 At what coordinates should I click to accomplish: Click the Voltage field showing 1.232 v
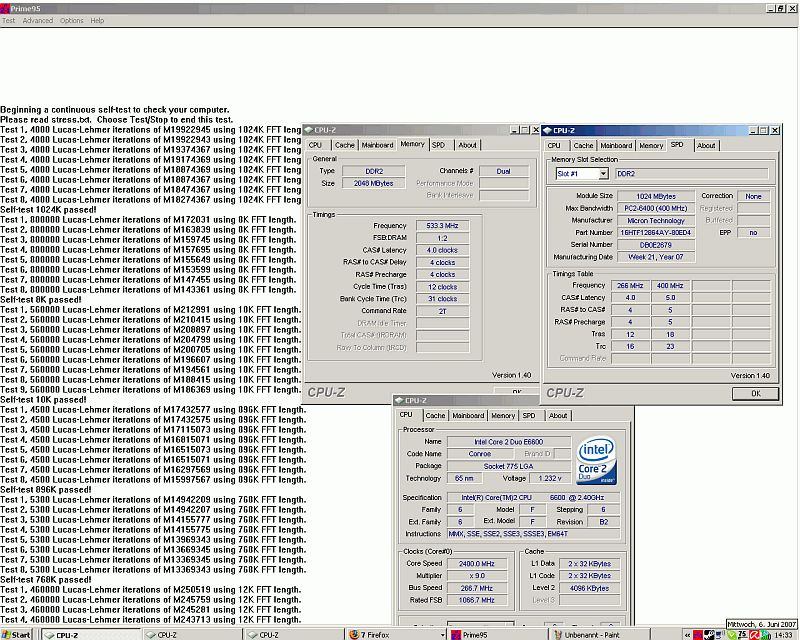(549, 478)
